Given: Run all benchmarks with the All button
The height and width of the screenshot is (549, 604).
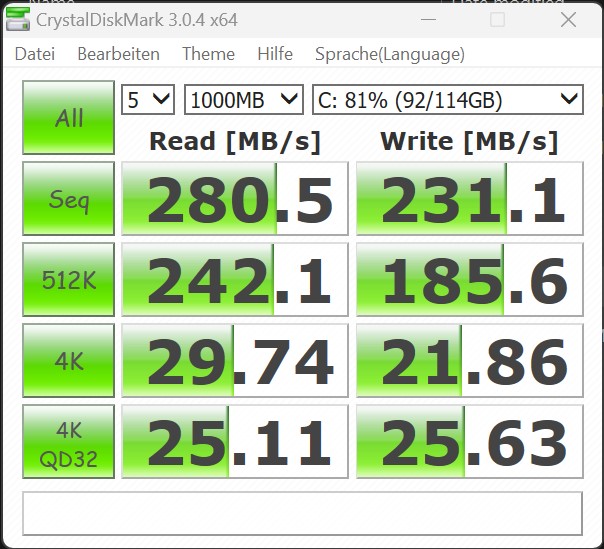Looking at the screenshot, I should click(69, 118).
